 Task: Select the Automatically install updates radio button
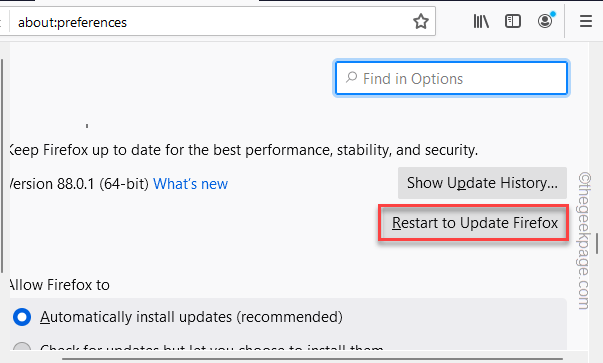(22, 317)
